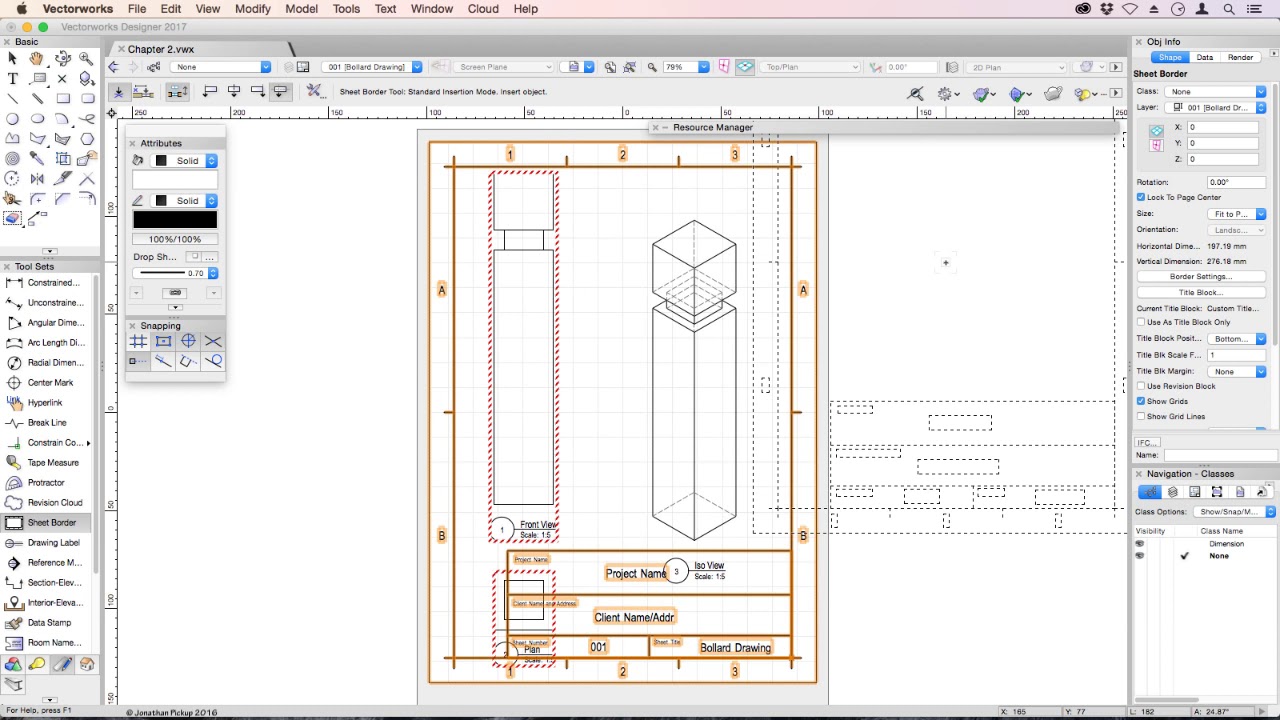Image resolution: width=1280 pixels, height=720 pixels.
Task: Enable Show Grid Lines checkbox
Action: pyautogui.click(x=1141, y=416)
